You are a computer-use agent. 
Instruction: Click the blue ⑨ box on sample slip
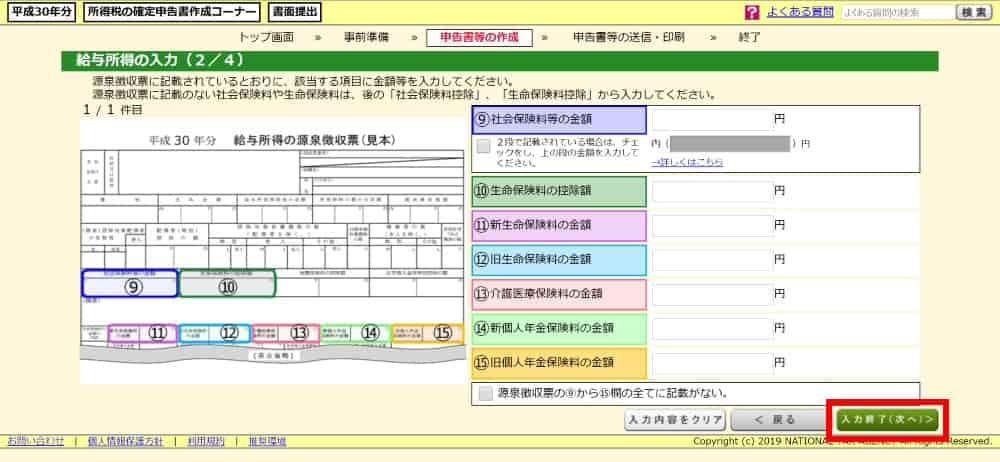[130, 285]
